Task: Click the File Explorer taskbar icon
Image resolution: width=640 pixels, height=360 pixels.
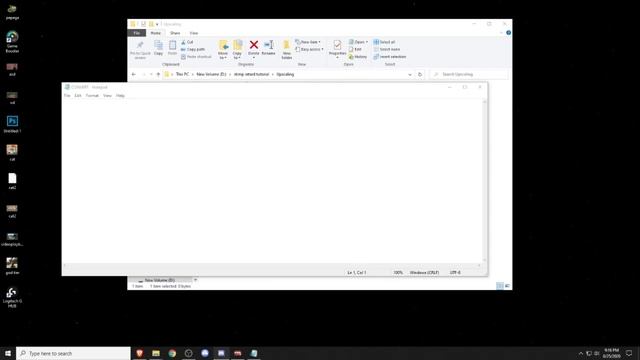Action: coord(156,353)
